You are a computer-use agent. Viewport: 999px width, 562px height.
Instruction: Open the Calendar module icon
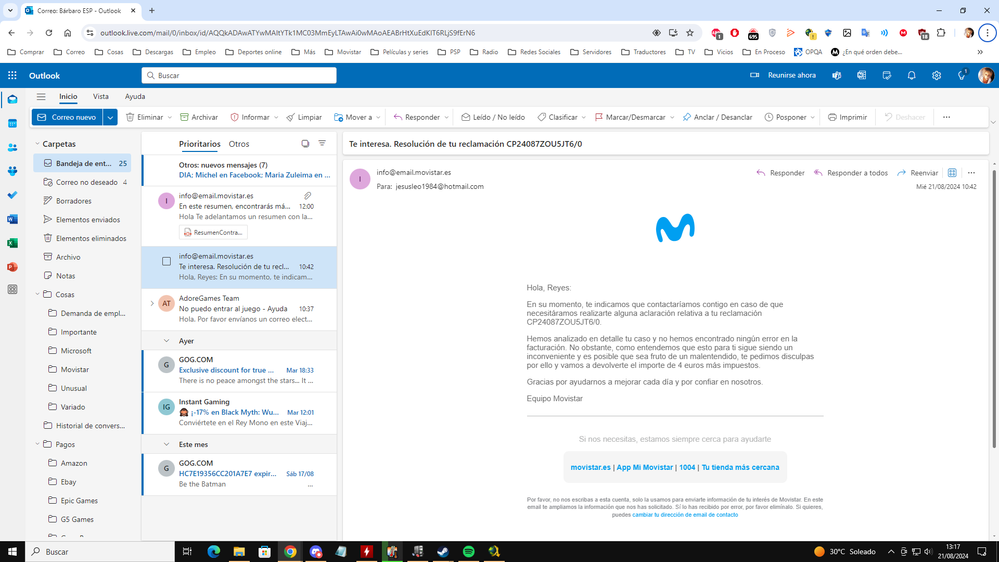click(x=12, y=124)
